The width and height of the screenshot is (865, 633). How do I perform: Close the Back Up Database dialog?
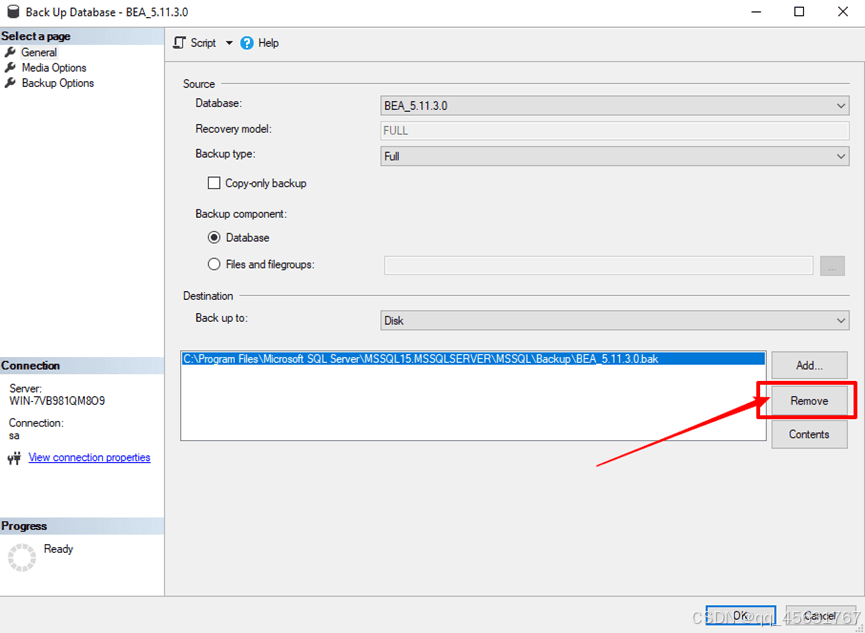842,12
